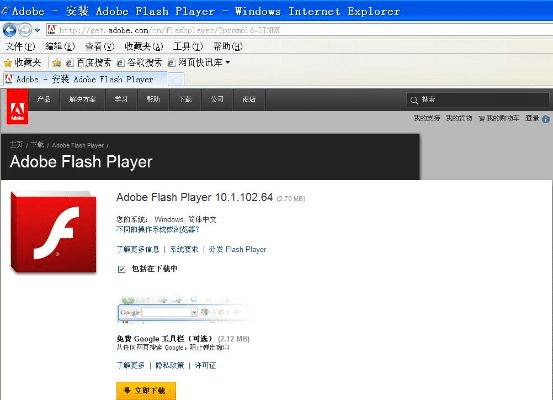Focus the URL address bar
The image size is (553, 400).
click(300, 30)
